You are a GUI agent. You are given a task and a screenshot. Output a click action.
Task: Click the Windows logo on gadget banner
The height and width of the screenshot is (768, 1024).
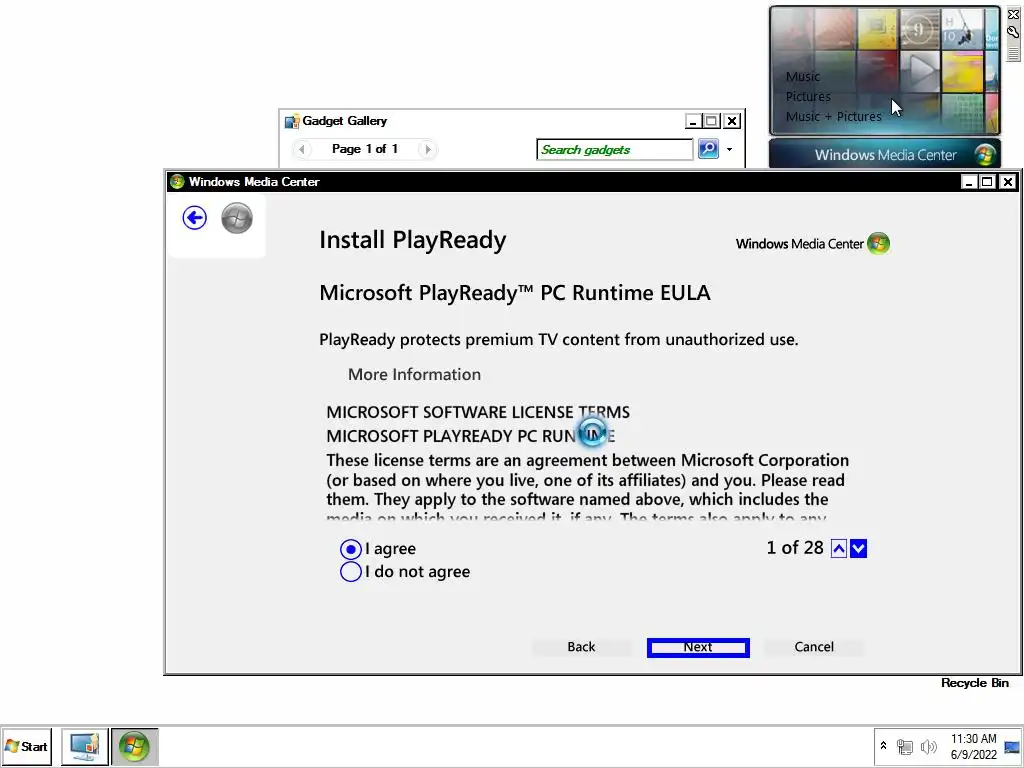(984, 155)
